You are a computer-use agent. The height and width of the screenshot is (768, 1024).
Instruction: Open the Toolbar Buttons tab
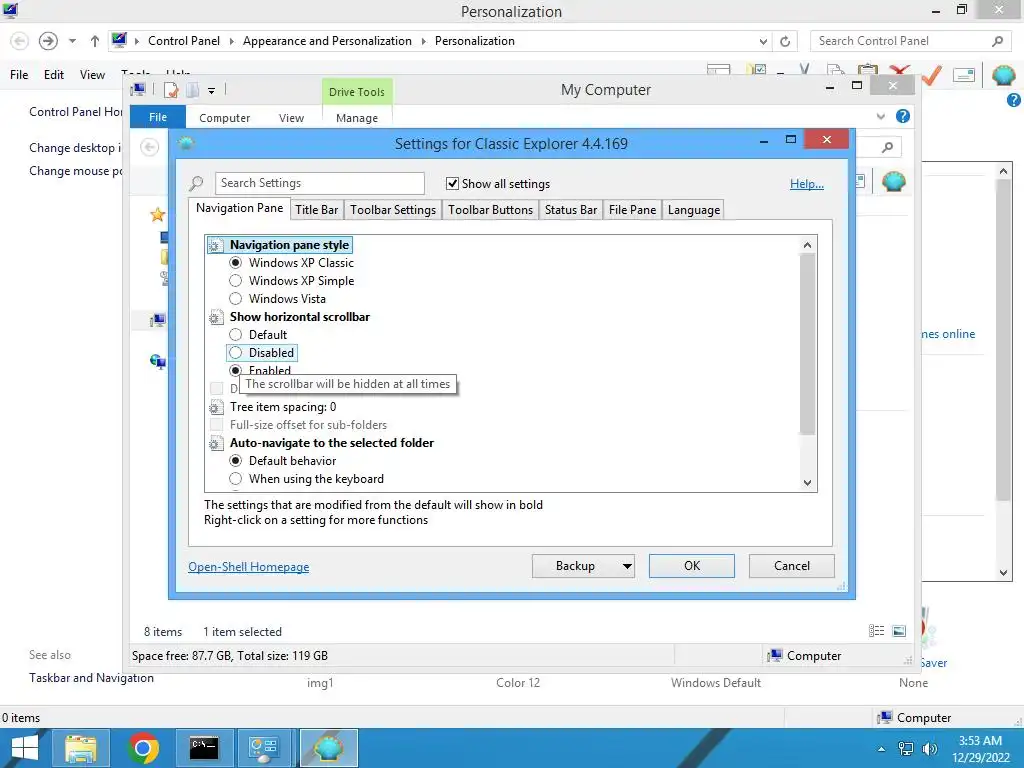[x=490, y=210]
